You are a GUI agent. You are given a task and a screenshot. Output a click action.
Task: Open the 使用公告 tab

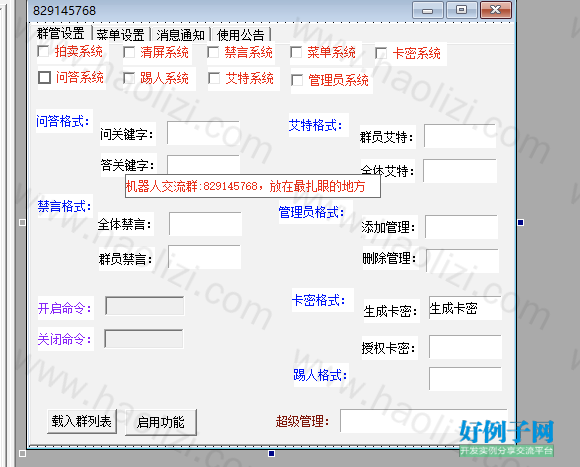point(241,35)
